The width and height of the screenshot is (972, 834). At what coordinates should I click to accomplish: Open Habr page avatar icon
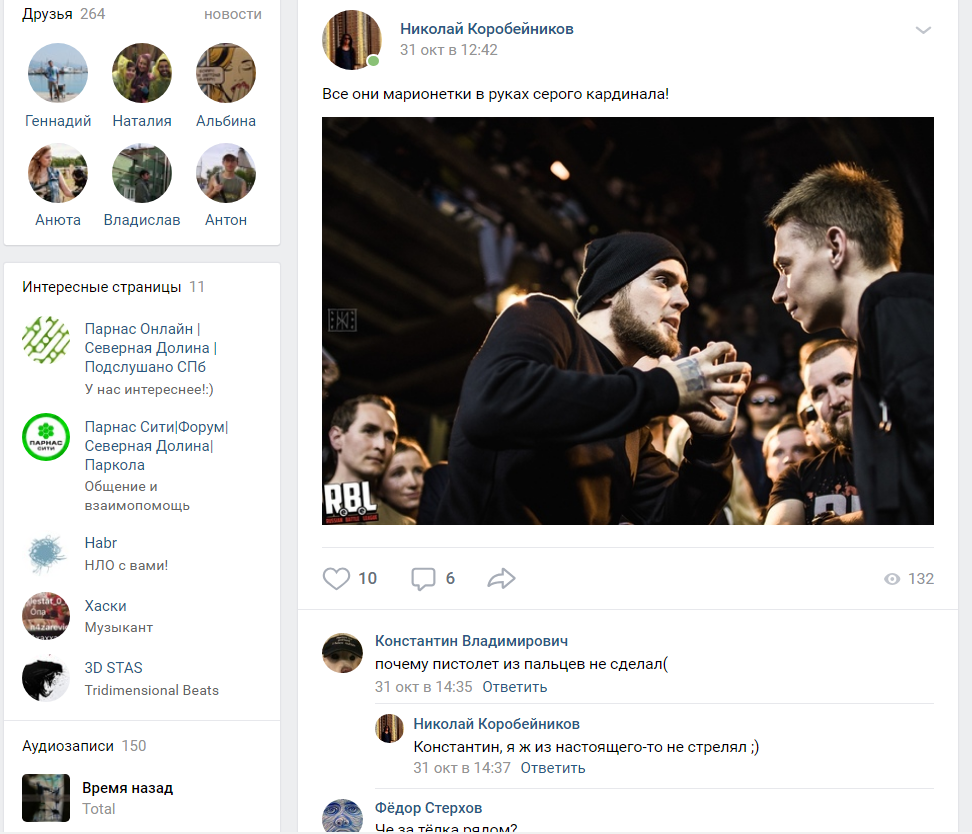coord(46,554)
